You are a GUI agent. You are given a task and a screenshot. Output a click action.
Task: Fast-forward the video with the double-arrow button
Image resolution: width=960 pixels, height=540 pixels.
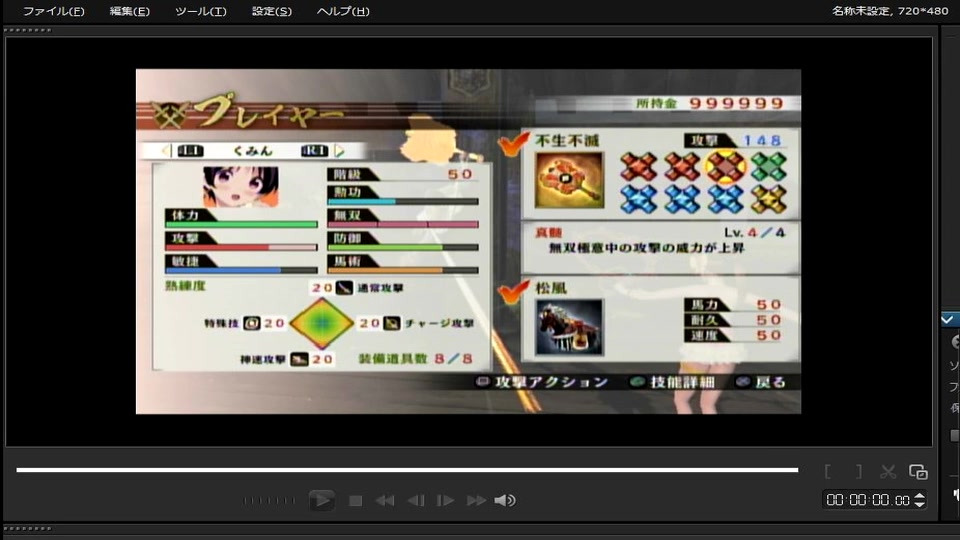pos(476,501)
